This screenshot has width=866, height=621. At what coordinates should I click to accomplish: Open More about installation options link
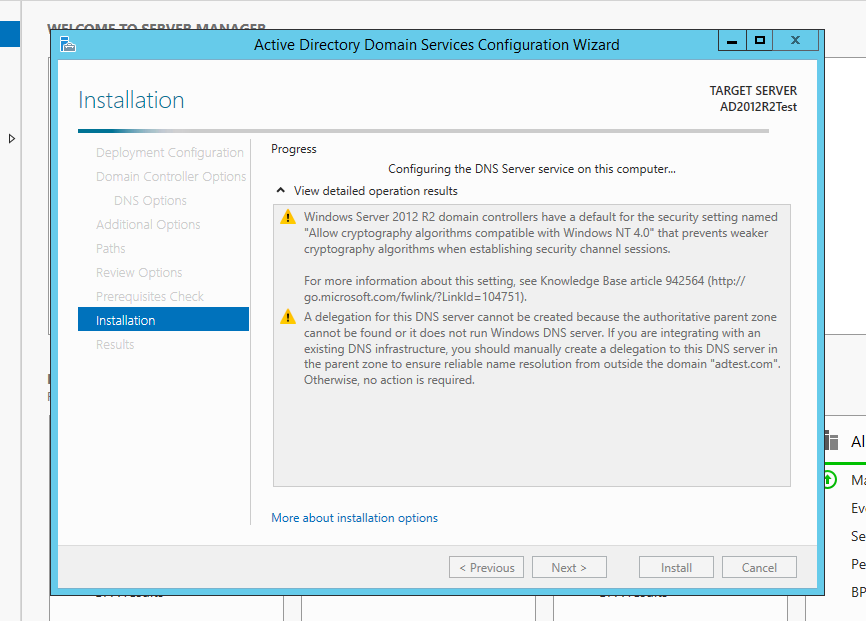[x=354, y=518]
